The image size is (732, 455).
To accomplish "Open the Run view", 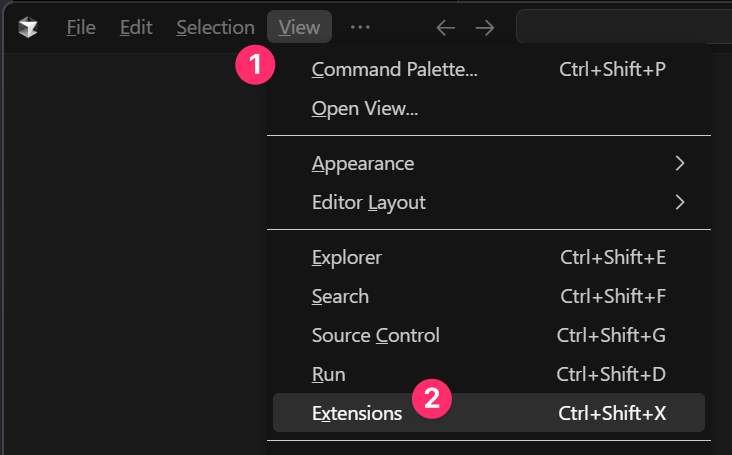I will [x=489, y=374].
